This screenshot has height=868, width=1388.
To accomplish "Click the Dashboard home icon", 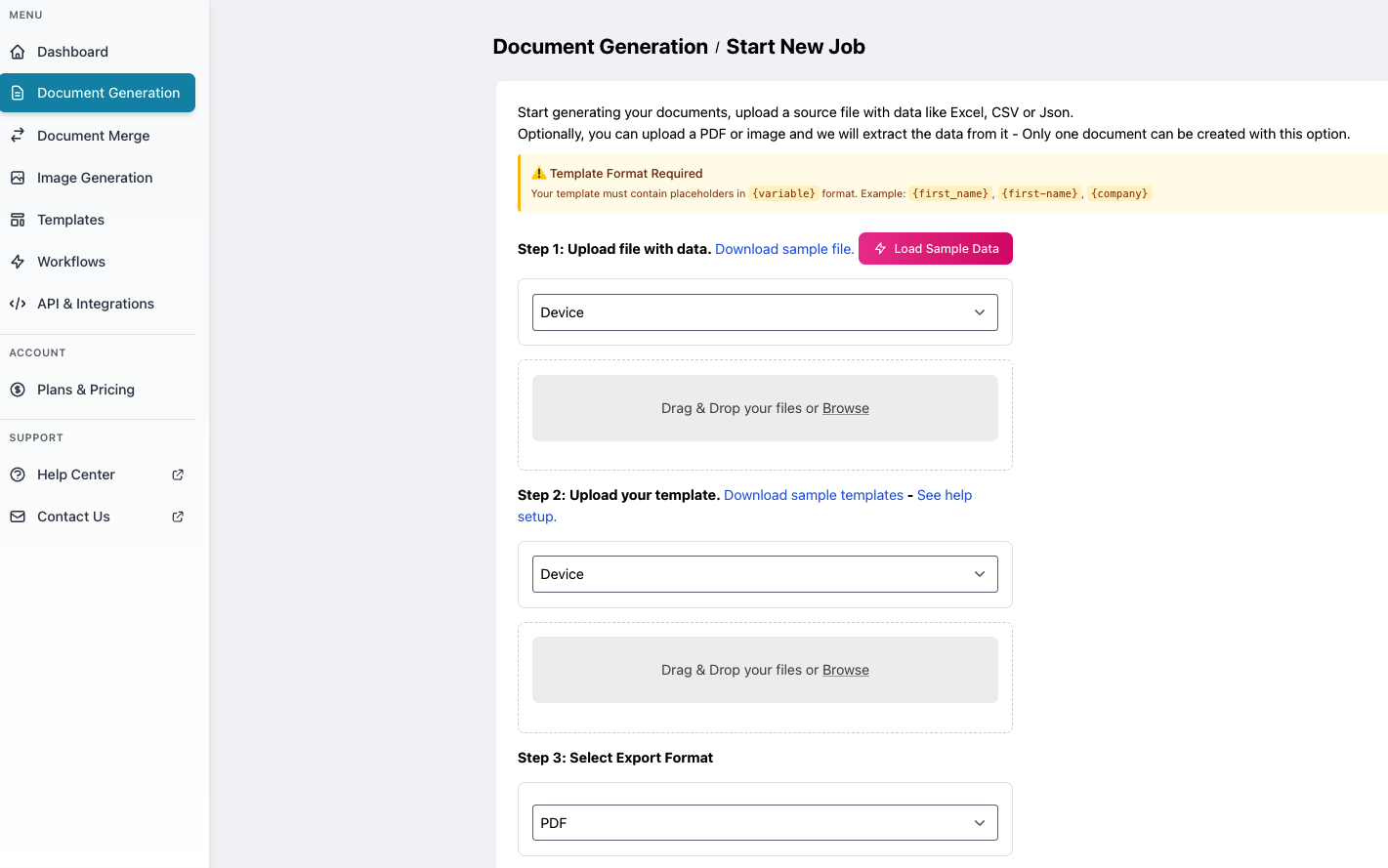I will (x=18, y=52).
